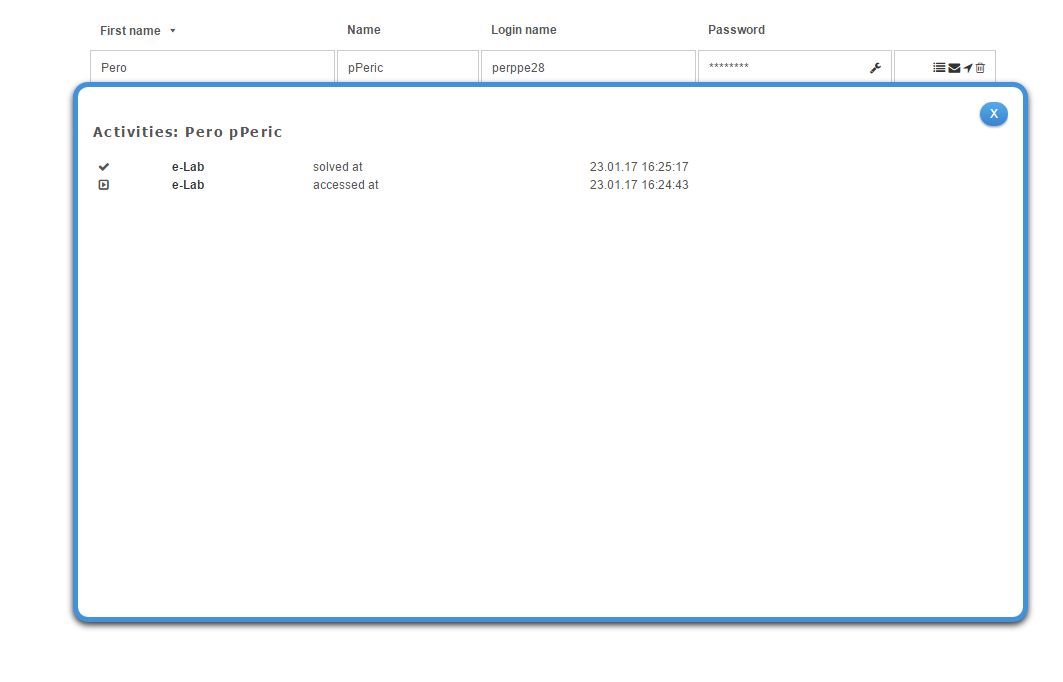The image size is (1063, 682).
Task: Select the First name field containing Pero
Action: coord(212,68)
